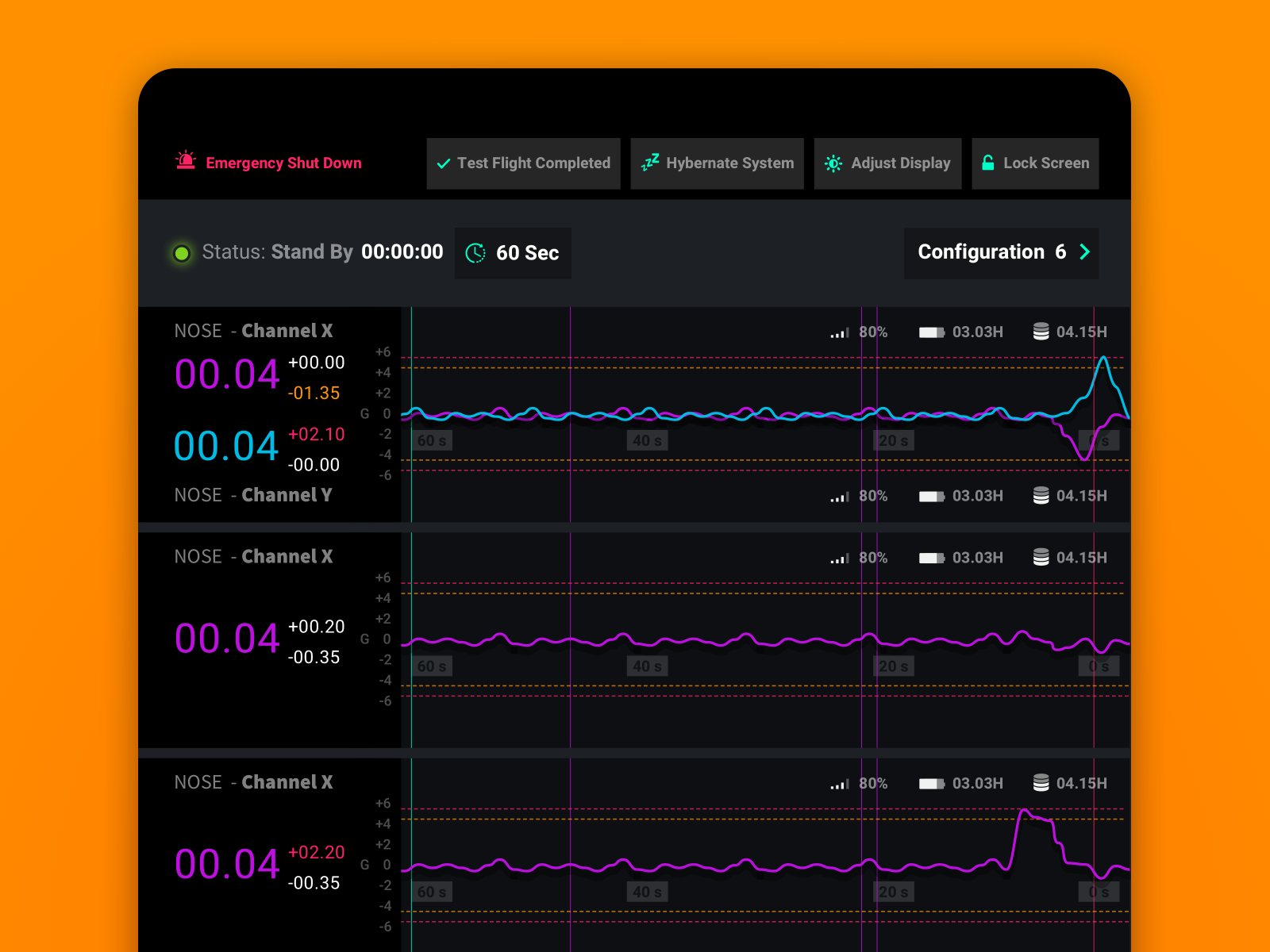Image resolution: width=1270 pixels, height=952 pixels.
Task: Click the data storage icon showing 04.15H
Action: [1040, 332]
